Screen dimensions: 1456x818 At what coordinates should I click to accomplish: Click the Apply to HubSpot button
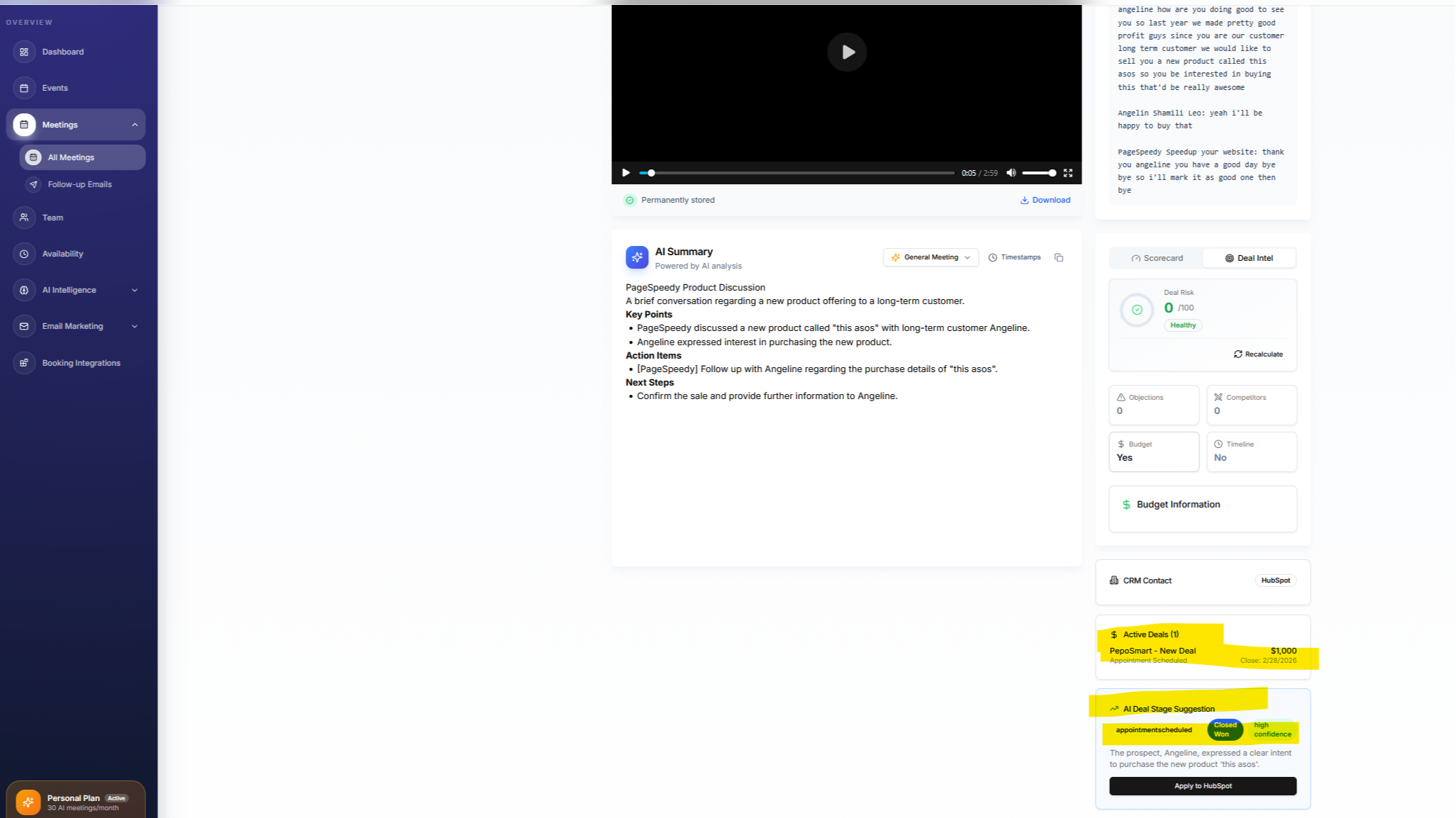pos(1202,785)
